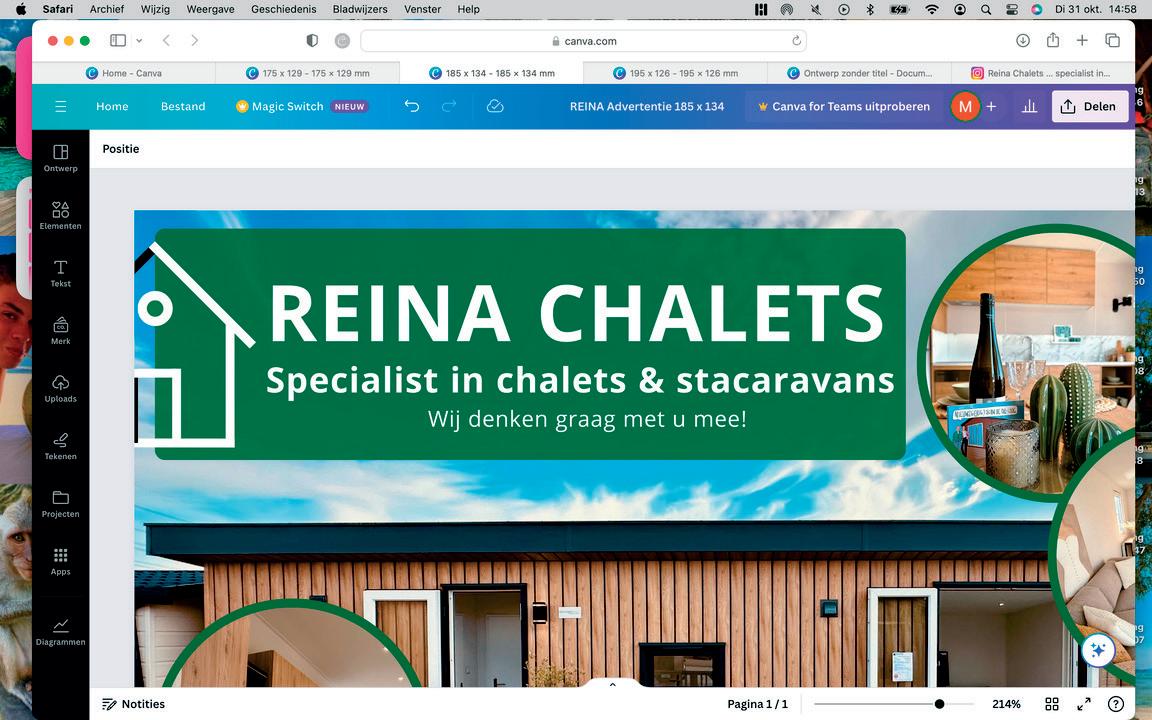Image resolution: width=1152 pixels, height=720 pixels.
Task: Click the Home button in Canva header
Action: (112, 107)
